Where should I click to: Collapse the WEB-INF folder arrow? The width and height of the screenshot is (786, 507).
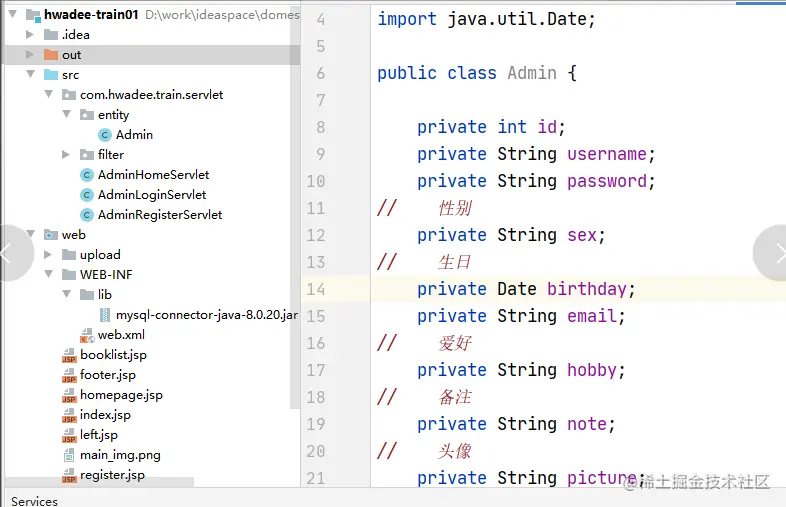tap(49, 274)
